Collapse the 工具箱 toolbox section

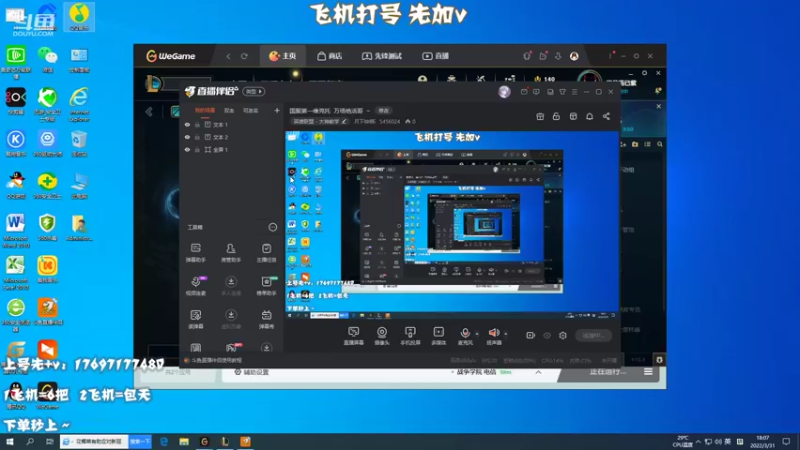coord(273,227)
